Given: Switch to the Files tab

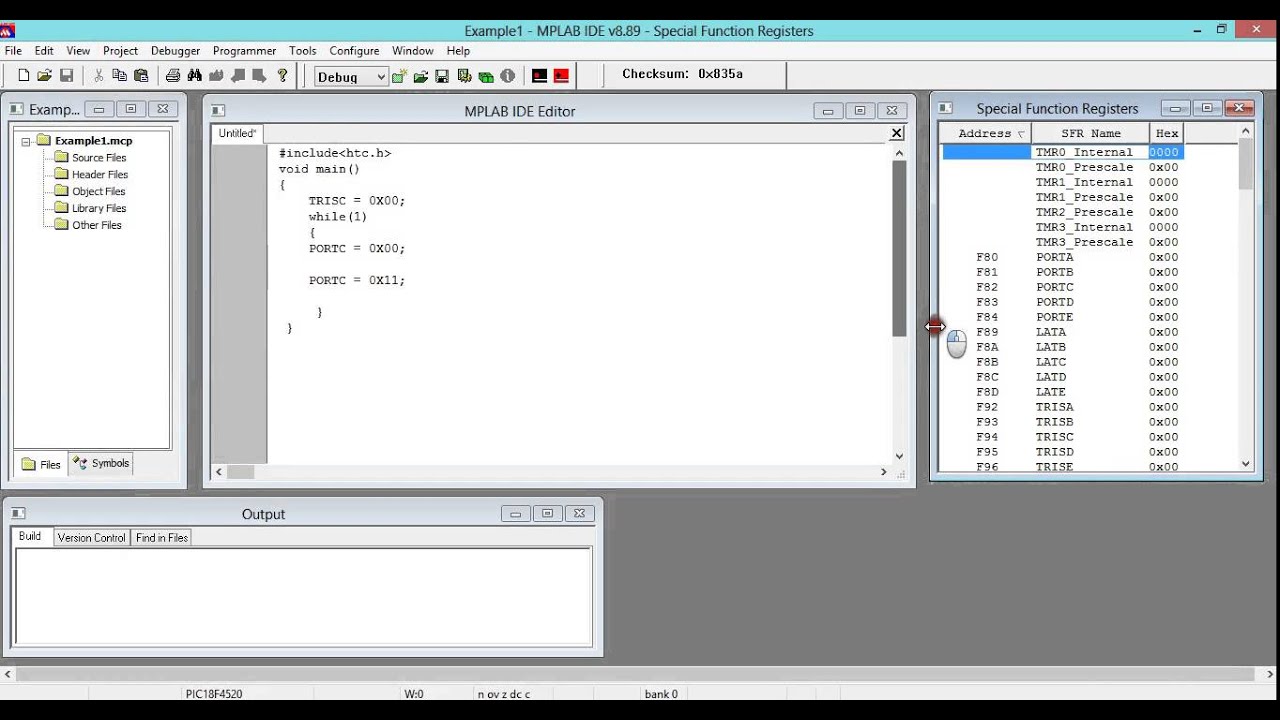Looking at the screenshot, I should pyautogui.click(x=41, y=464).
